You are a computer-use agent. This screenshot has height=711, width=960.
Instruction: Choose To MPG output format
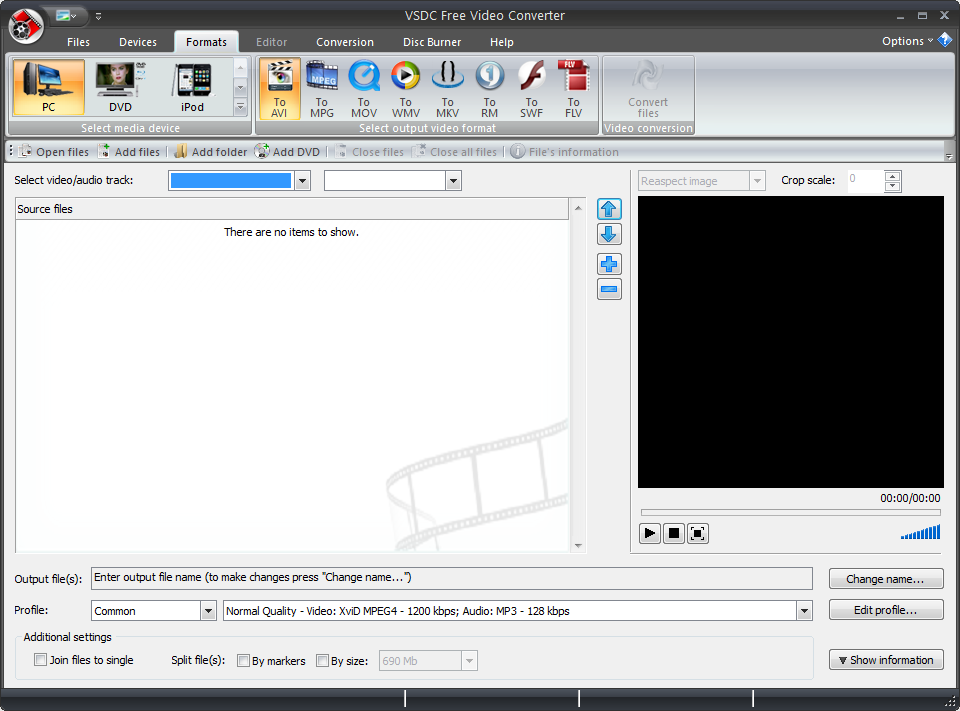pyautogui.click(x=321, y=89)
